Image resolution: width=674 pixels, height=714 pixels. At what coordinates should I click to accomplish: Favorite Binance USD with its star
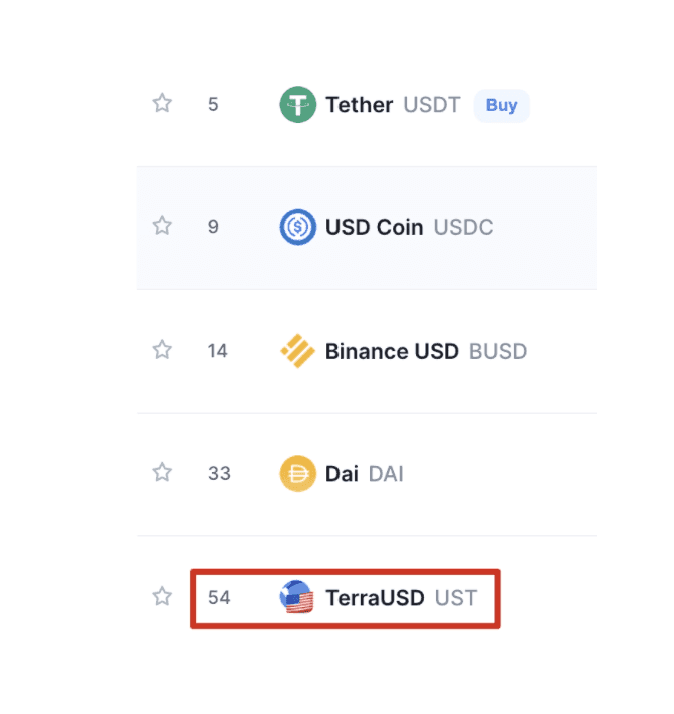162,350
